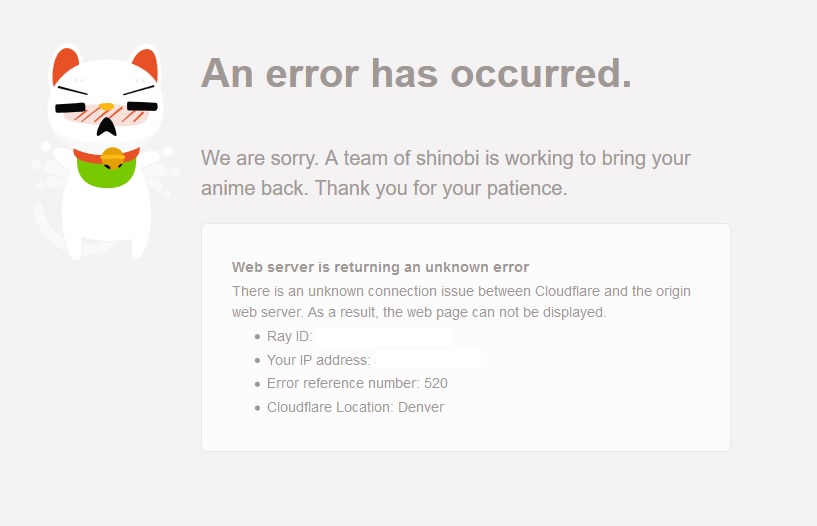Click the cat's red collar
This screenshot has width=817, height=526.
click(107, 155)
